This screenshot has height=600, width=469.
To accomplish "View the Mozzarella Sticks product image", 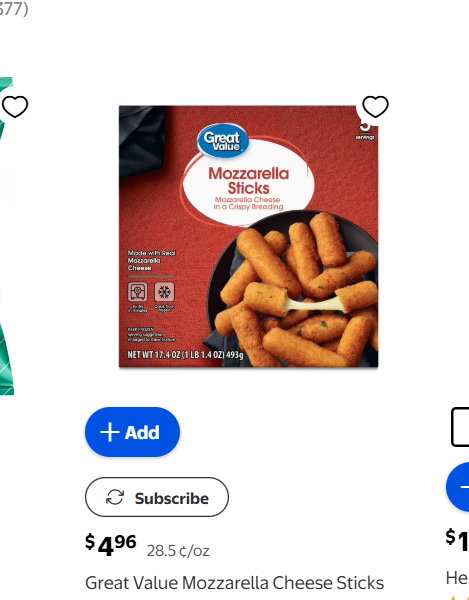I will [x=249, y=236].
